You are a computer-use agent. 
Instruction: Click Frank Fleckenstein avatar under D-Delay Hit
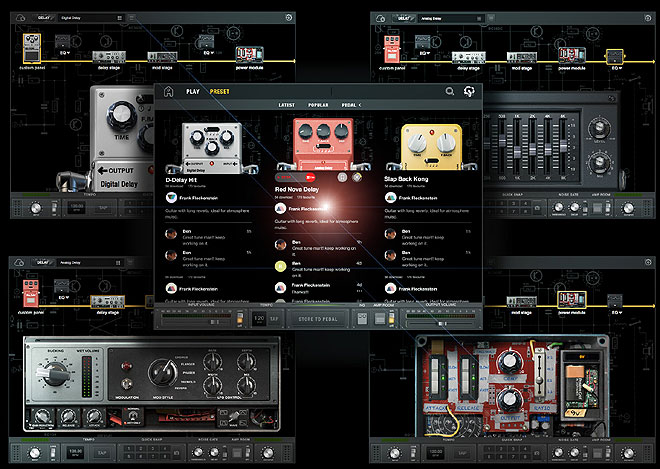[x=171, y=198]
